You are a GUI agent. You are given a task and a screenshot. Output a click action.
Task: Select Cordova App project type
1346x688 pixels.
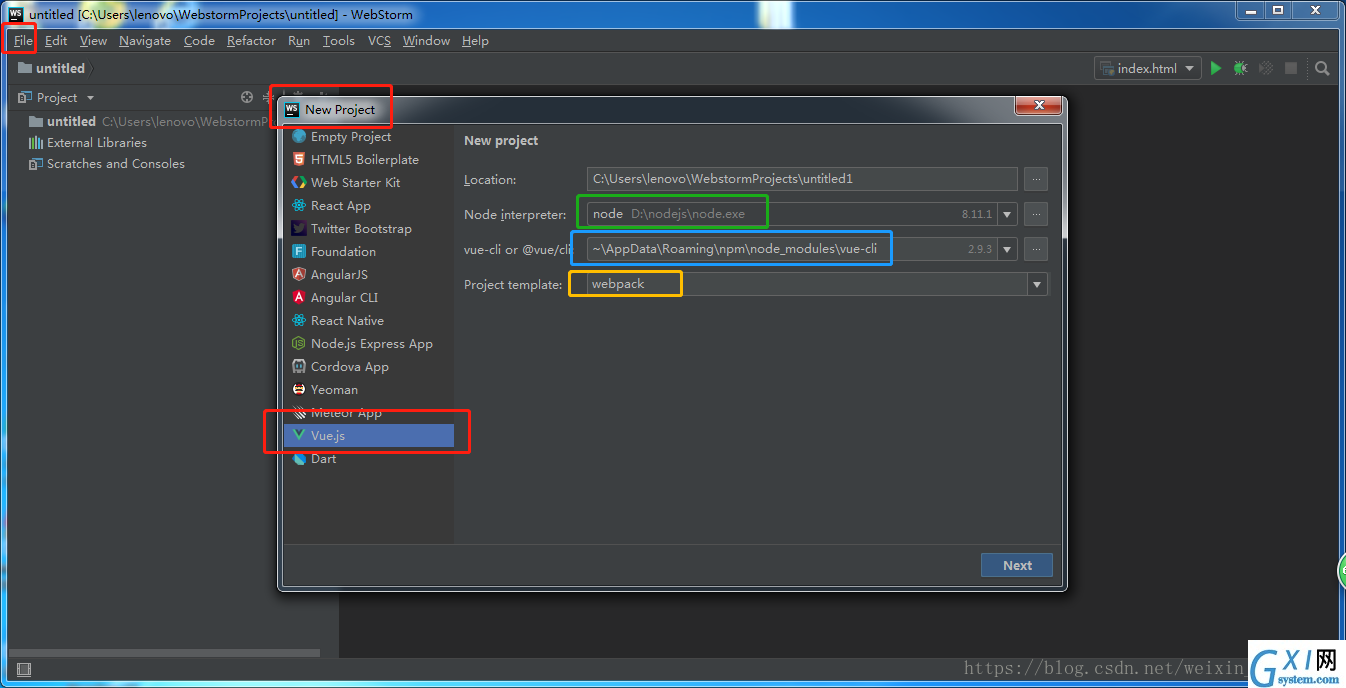pos(369,367)
